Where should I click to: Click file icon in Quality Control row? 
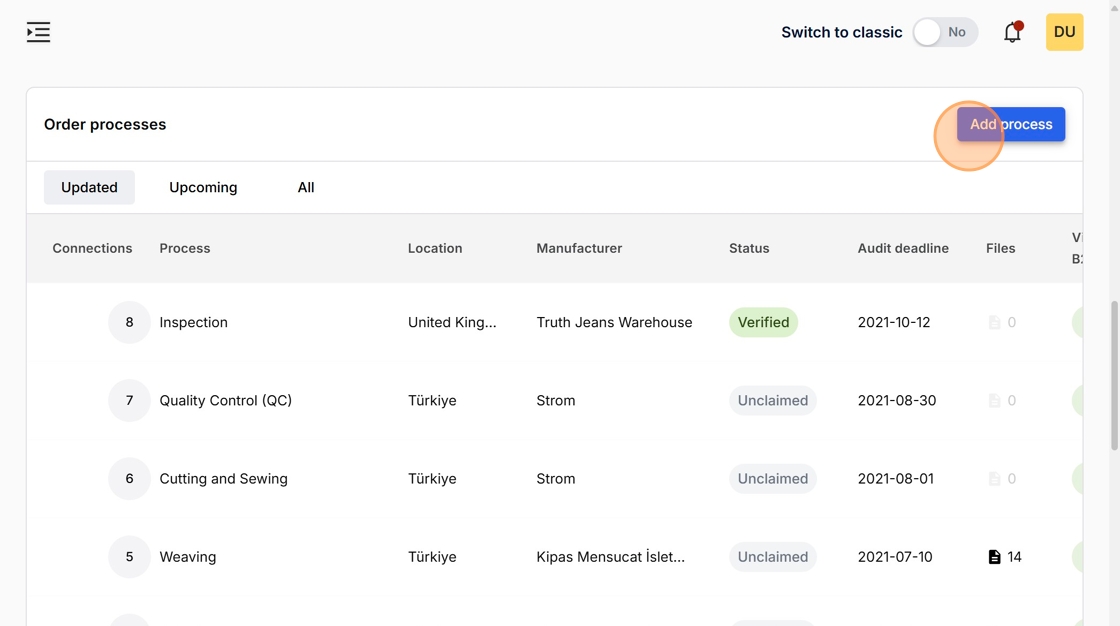tap(994, 401)
